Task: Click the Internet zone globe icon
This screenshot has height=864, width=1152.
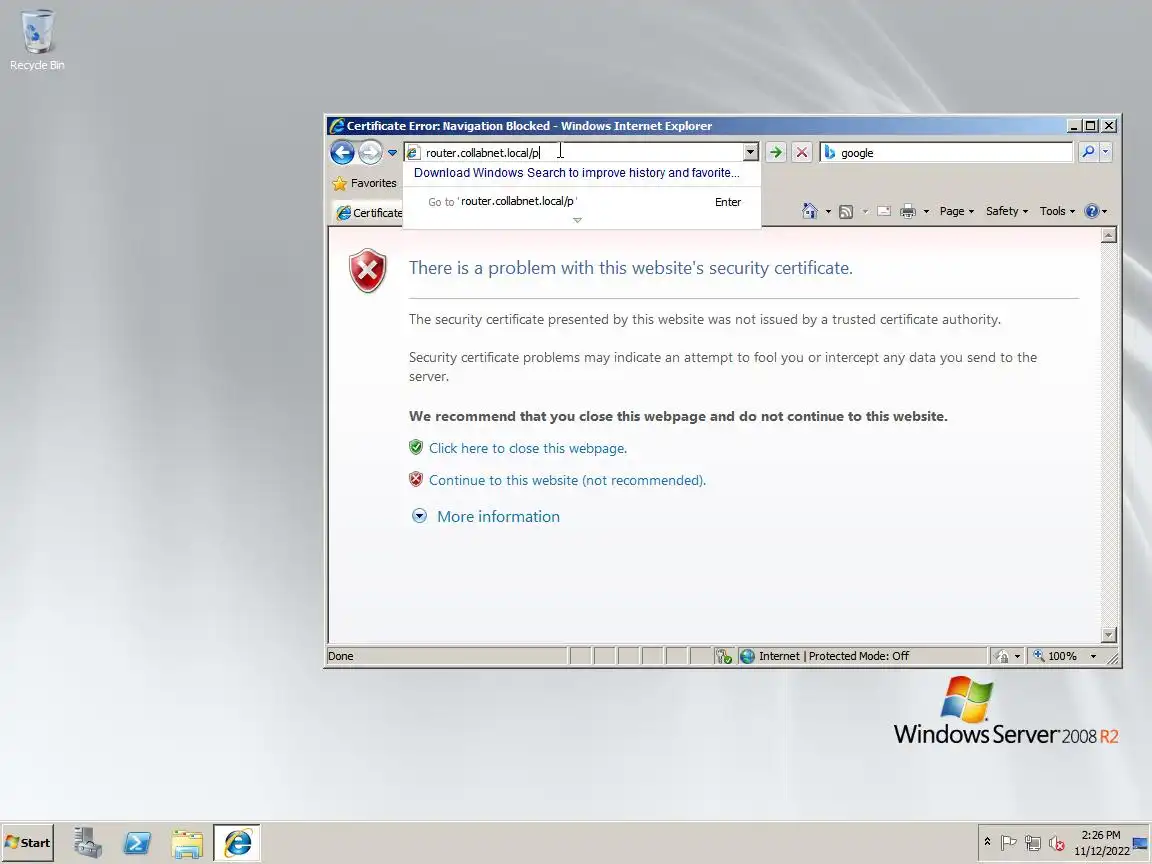Action: 747,656
